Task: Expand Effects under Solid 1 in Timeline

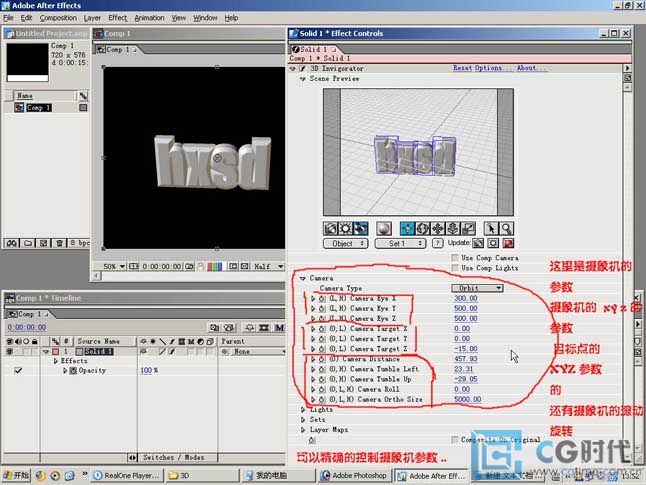Action: [x=56, y=361]
